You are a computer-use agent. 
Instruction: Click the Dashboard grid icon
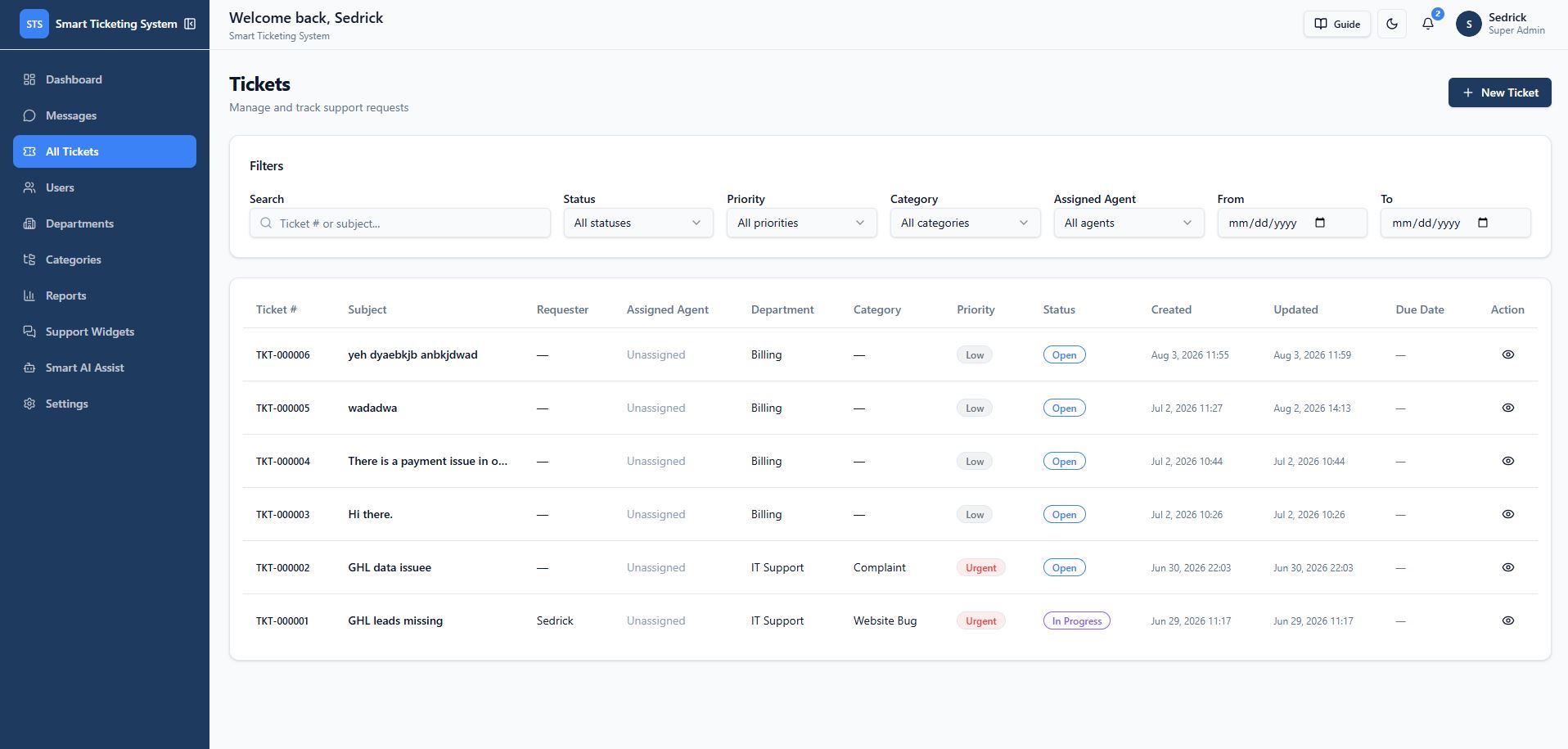29,79
